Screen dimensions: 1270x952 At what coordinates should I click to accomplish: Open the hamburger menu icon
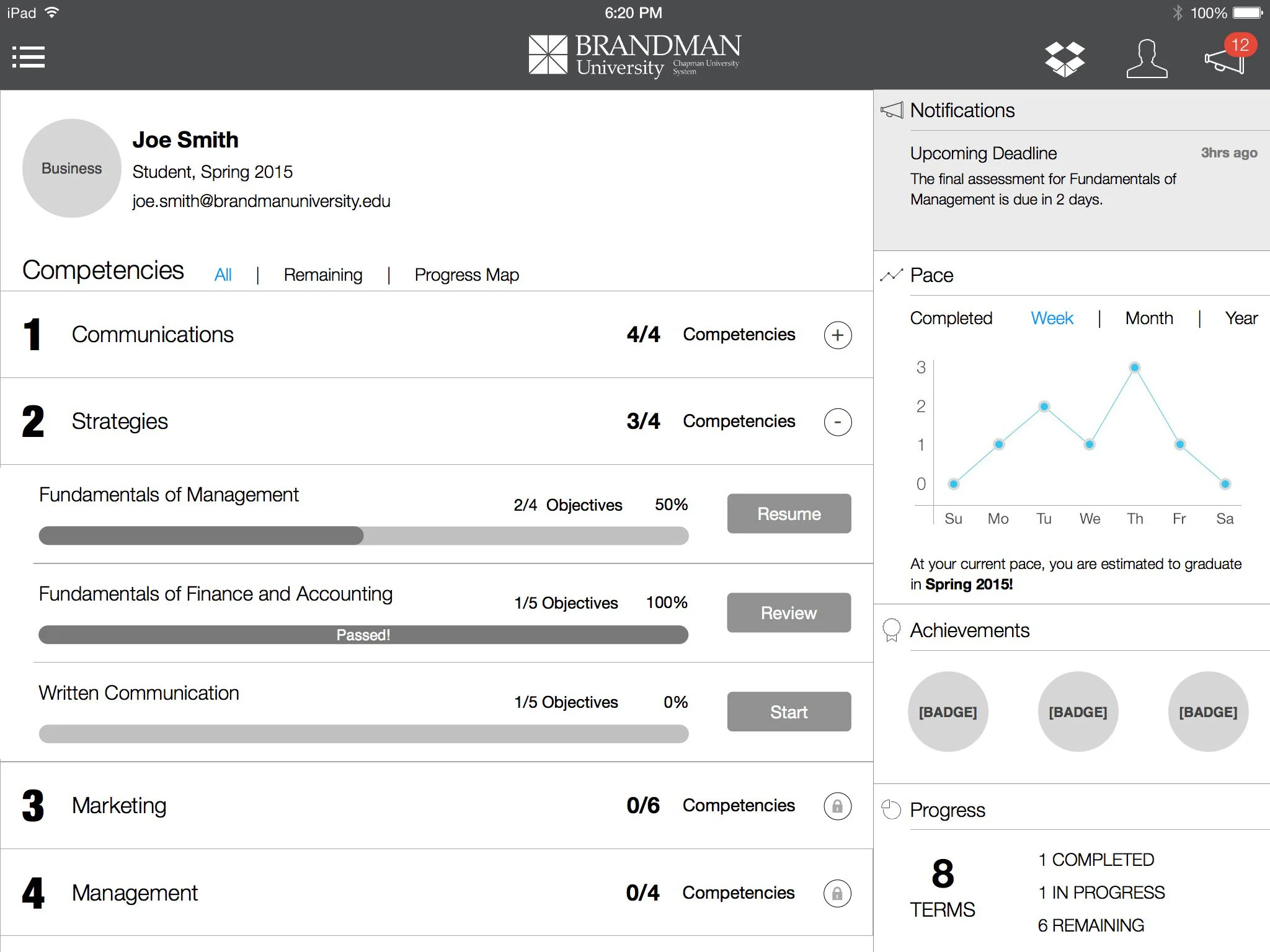click(29, 57)
